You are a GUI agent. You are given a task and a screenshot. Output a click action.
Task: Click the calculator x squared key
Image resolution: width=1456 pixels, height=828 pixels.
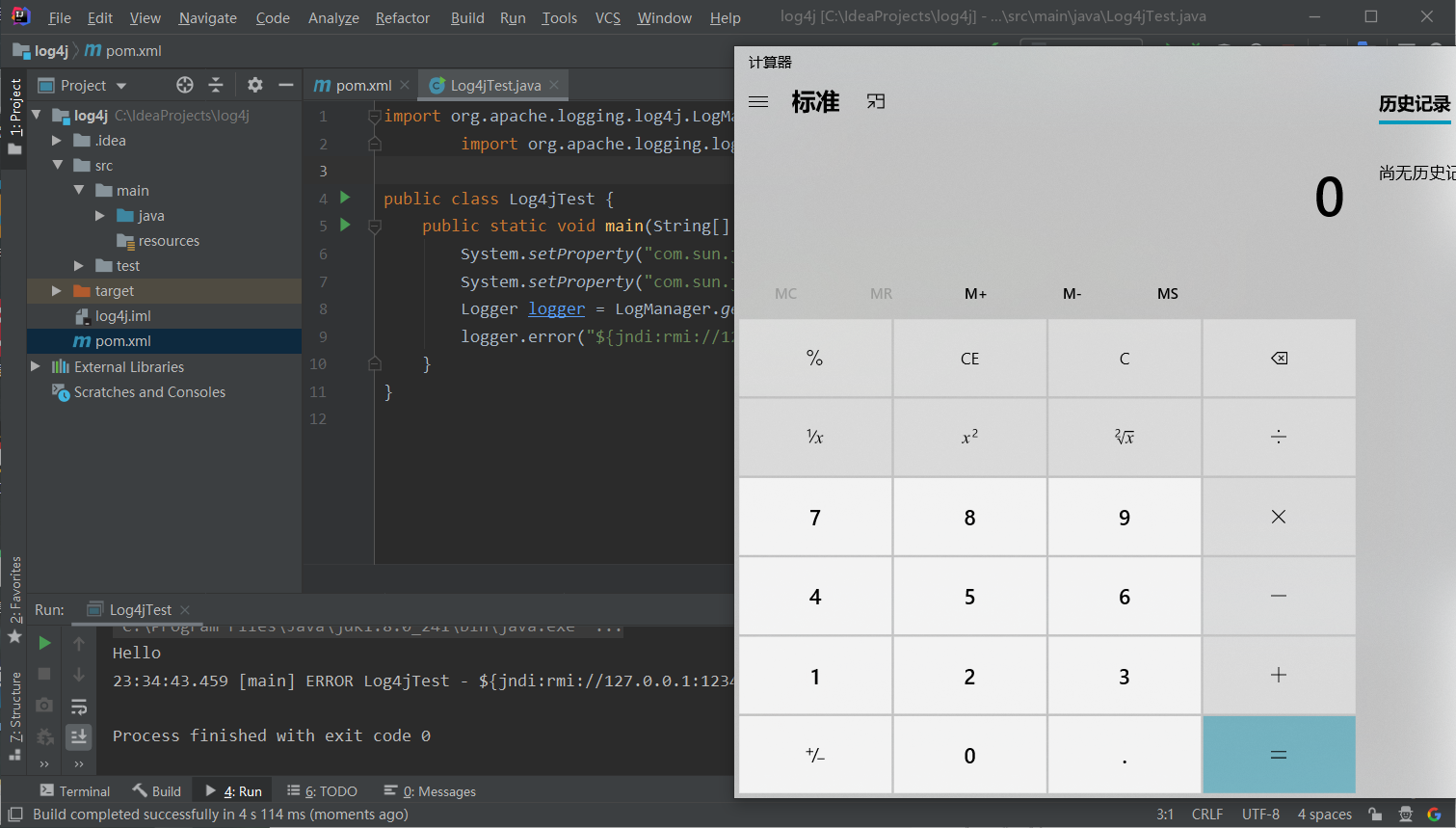pyautogui.click(x=969, y=438)
